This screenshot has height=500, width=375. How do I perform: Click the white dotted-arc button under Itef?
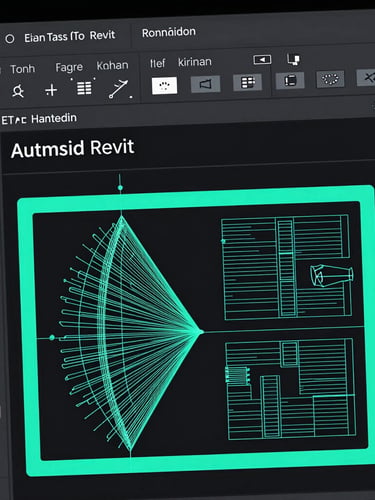coord(164,86)
